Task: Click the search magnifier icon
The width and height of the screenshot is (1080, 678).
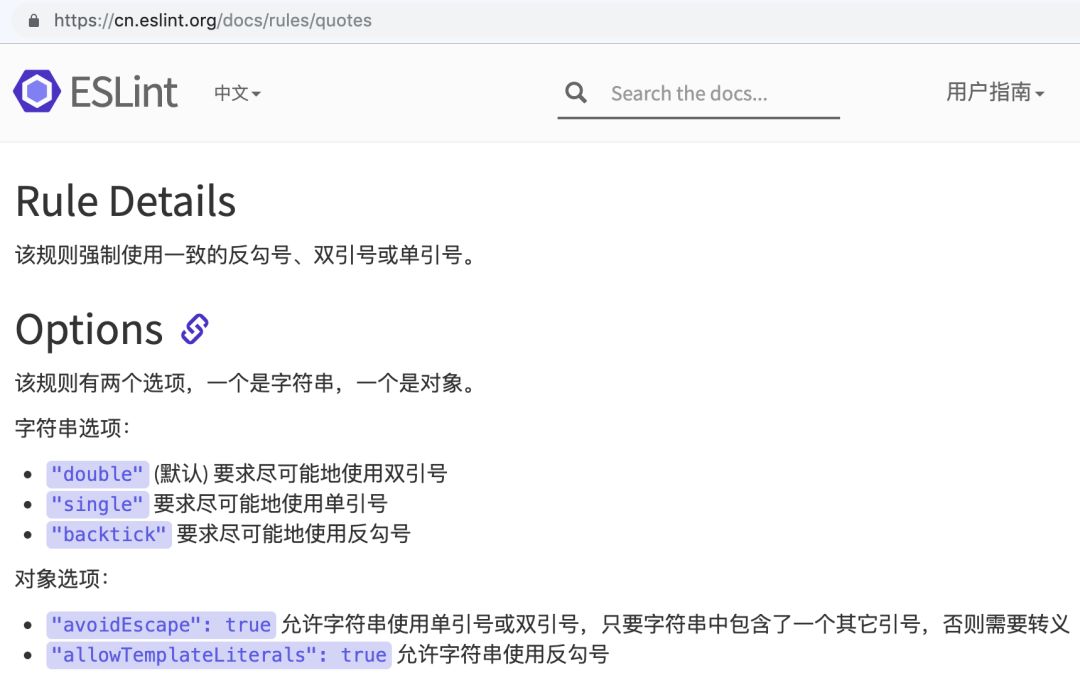Action: click(576, 92)
